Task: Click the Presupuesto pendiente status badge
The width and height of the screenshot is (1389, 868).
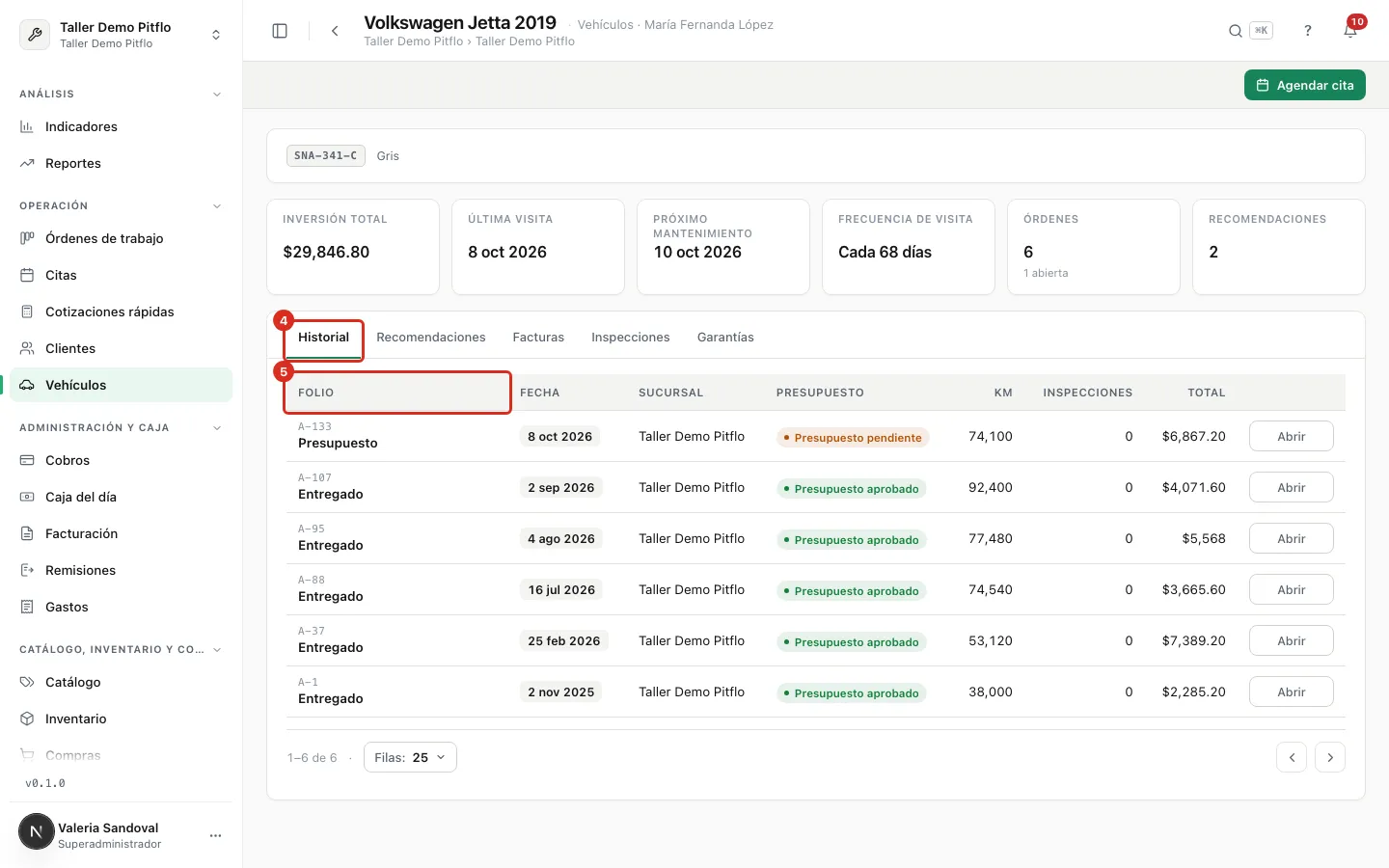Action: click(x=853, y=438)
